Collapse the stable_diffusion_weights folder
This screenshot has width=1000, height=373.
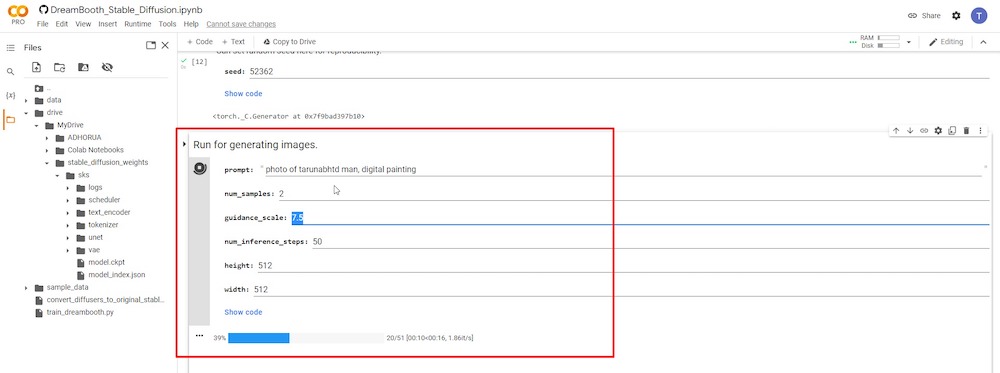click(x=47, y=163)
